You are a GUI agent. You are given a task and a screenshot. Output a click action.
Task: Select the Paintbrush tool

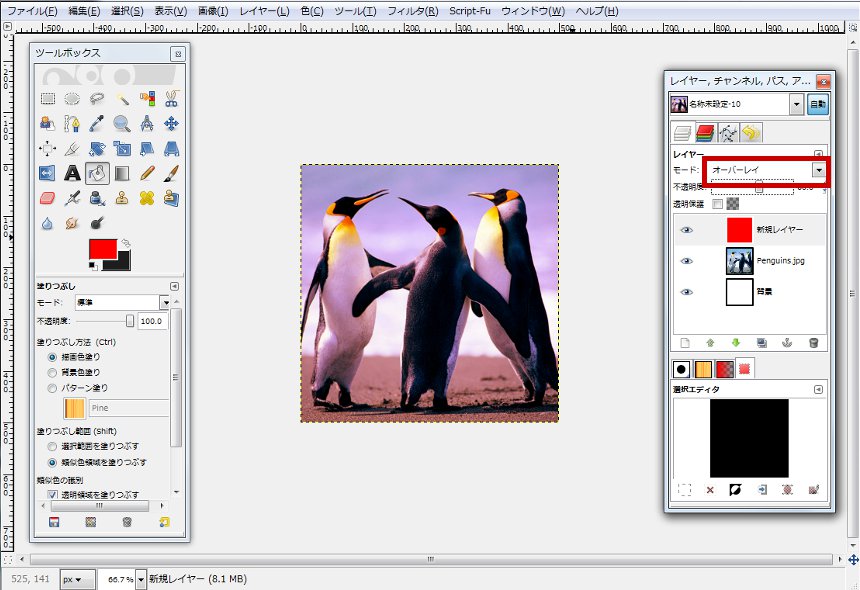(172, 174)
